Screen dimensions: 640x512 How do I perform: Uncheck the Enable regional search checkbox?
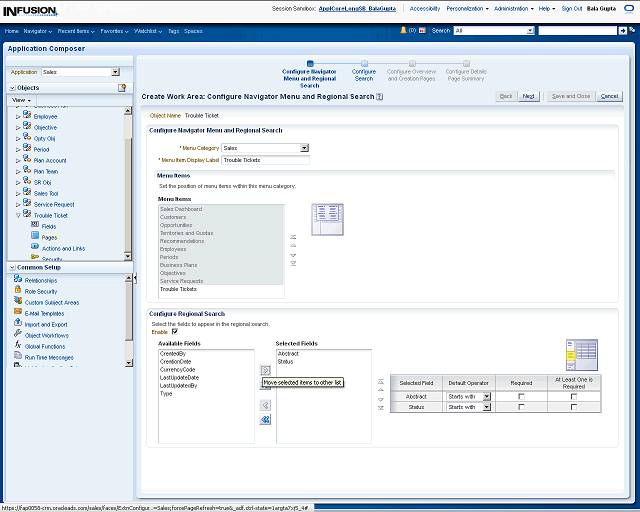(175, 331)
